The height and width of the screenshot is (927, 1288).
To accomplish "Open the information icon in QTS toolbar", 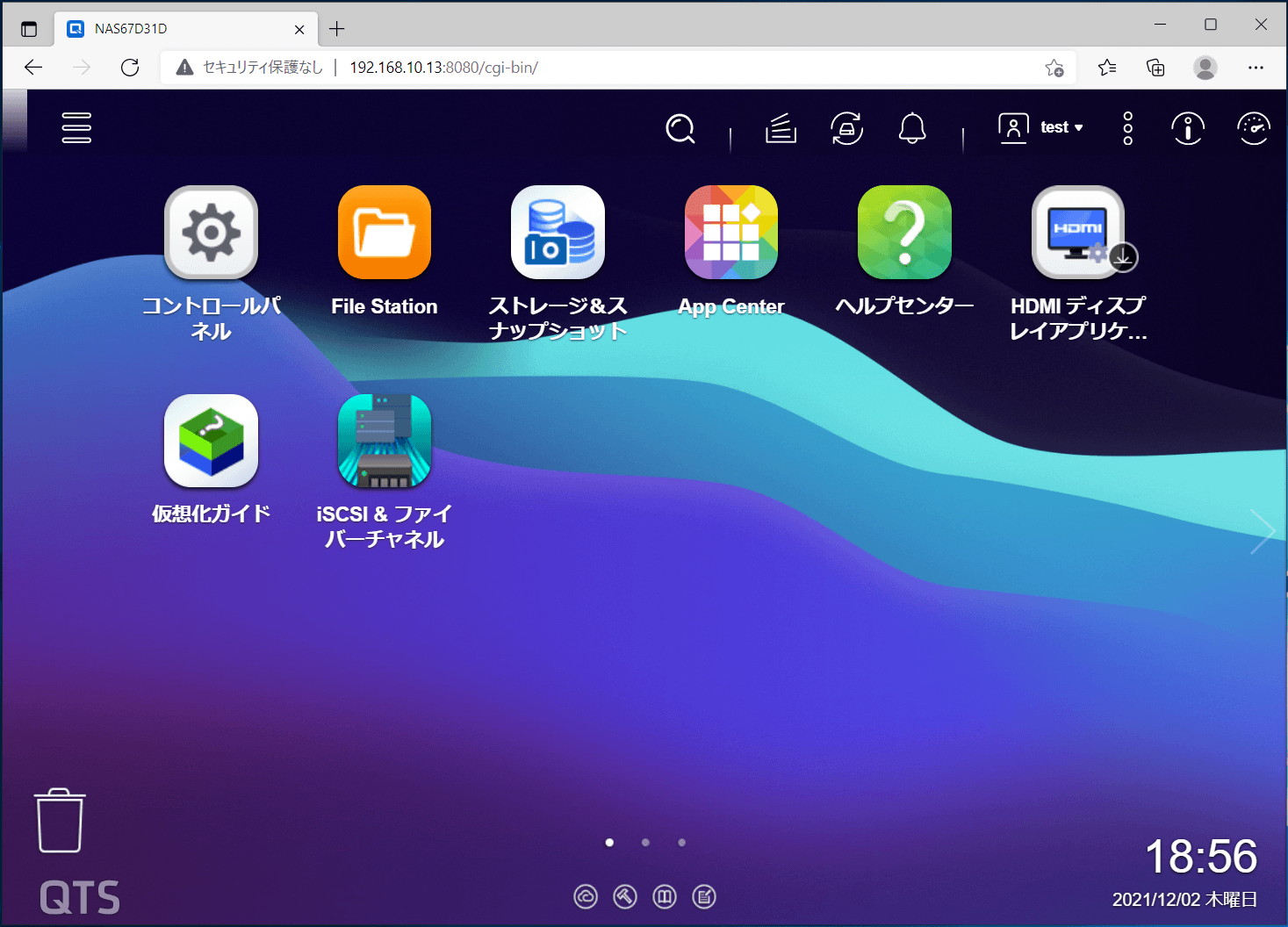I will point(1188,128).
